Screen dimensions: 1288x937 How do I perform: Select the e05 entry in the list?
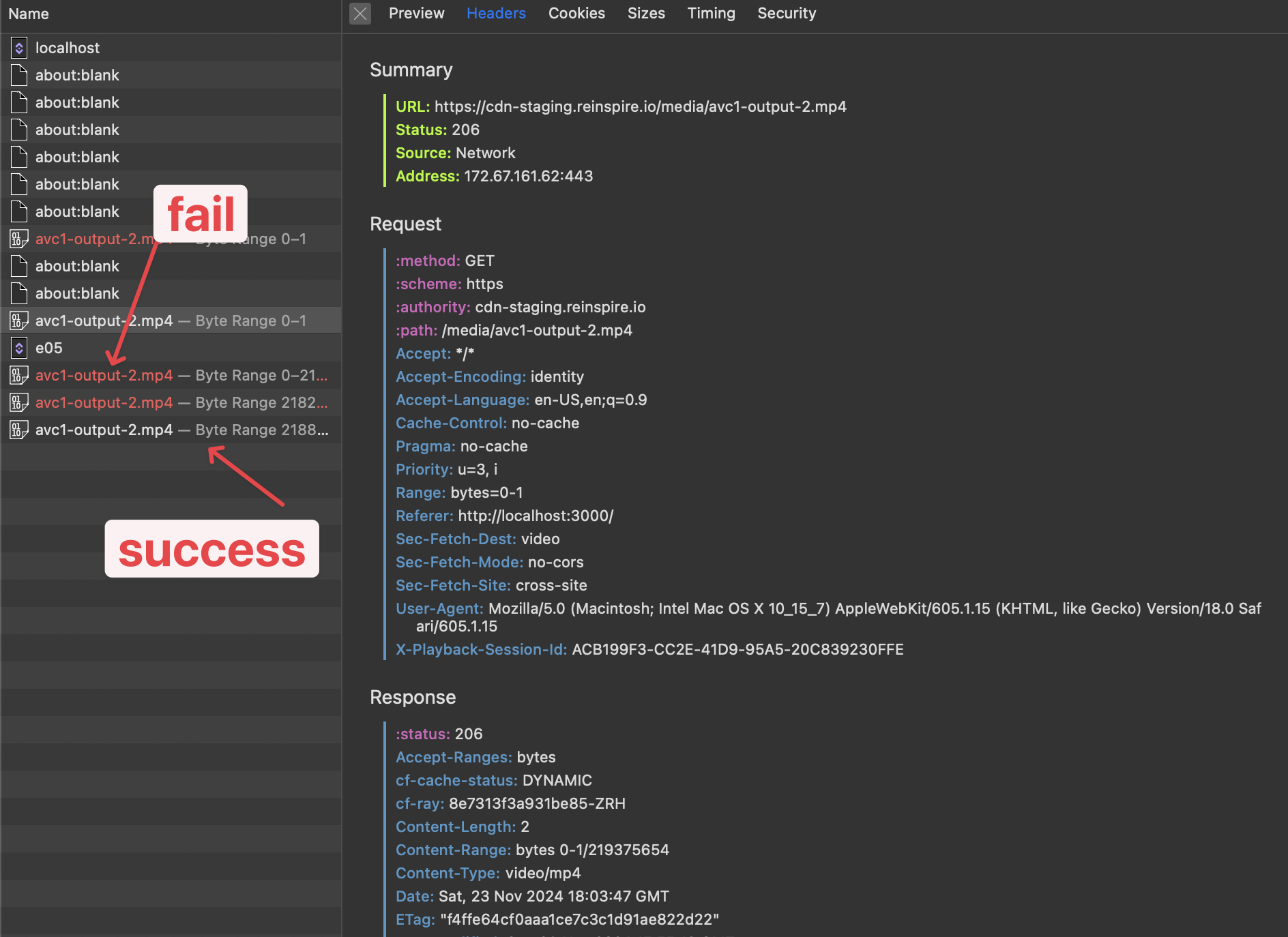coord(48,348)
